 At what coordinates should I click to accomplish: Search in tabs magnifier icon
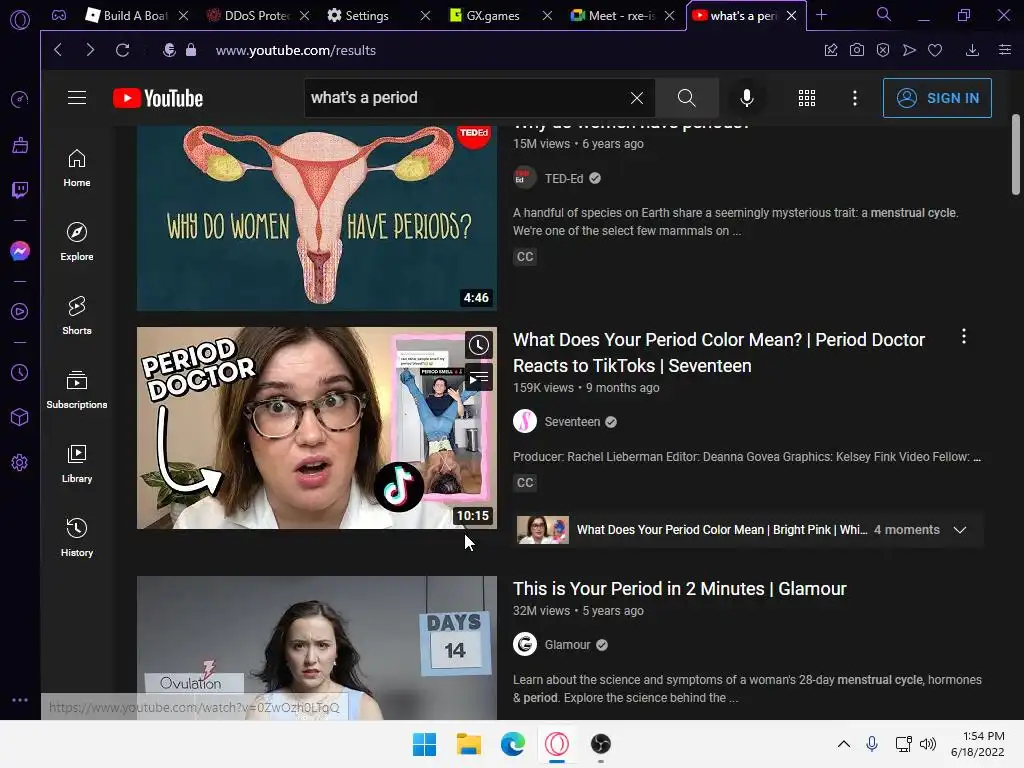(x=884, y=14)
